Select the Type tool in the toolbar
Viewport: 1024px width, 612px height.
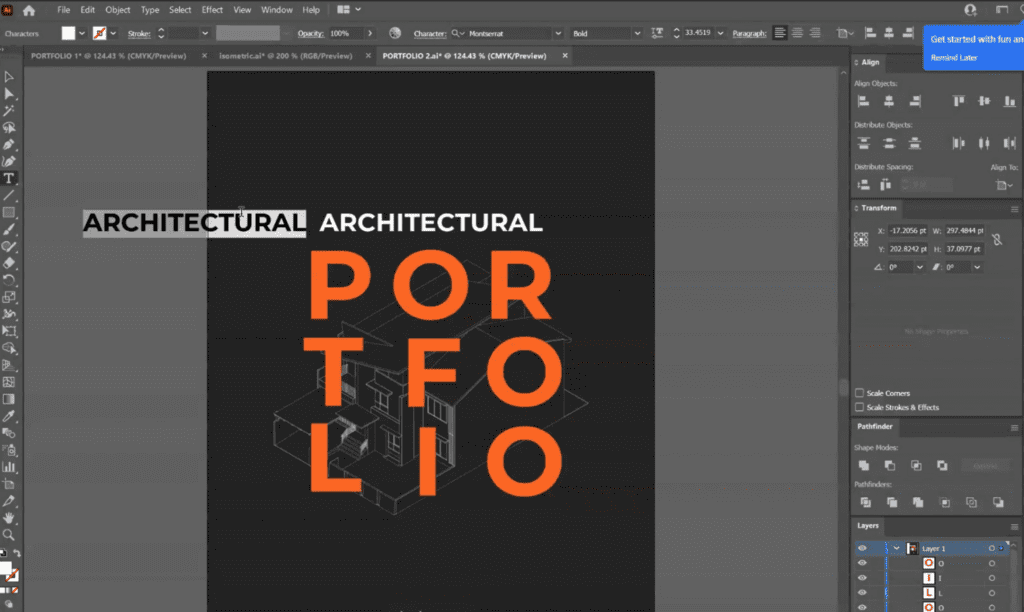pyautogui.click(x=9, y=178)
